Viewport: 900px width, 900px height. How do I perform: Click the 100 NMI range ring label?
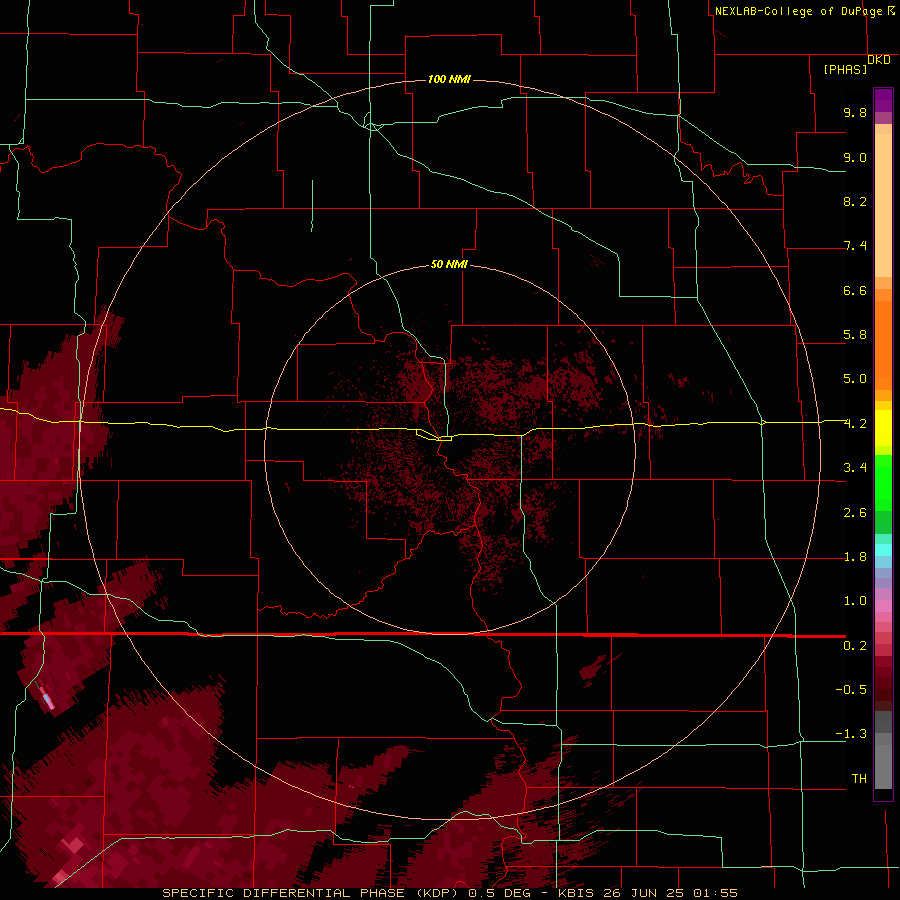click(449, 79)
